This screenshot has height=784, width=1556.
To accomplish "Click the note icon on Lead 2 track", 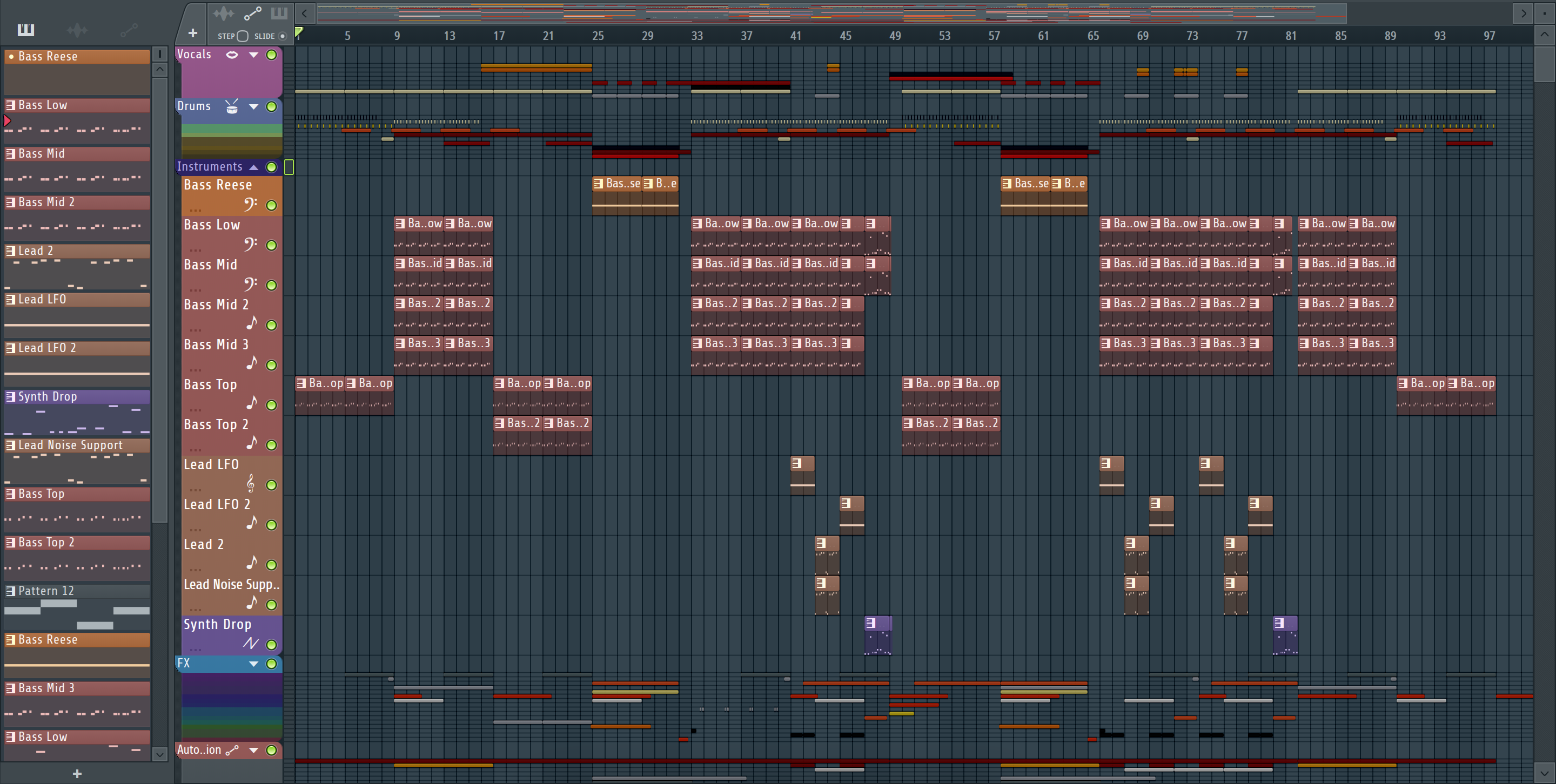I will 252,563.
